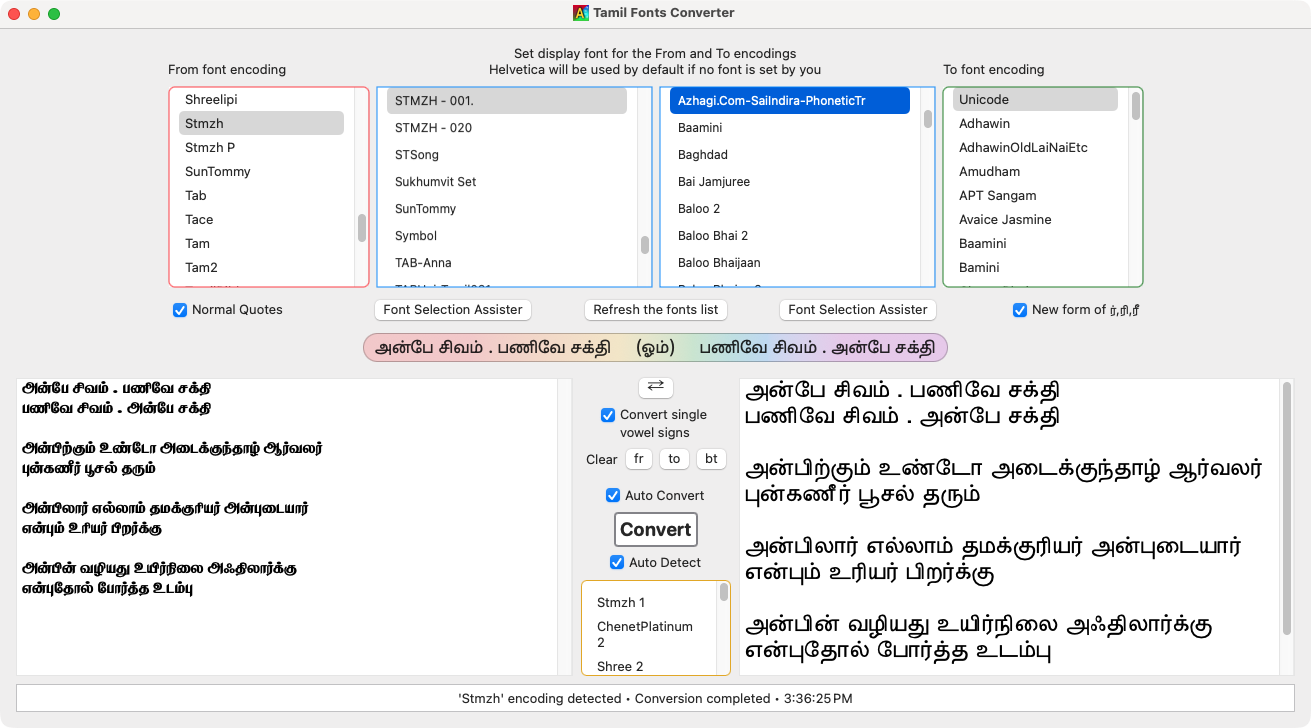Select Baloo 2 display font

point(790,209)
